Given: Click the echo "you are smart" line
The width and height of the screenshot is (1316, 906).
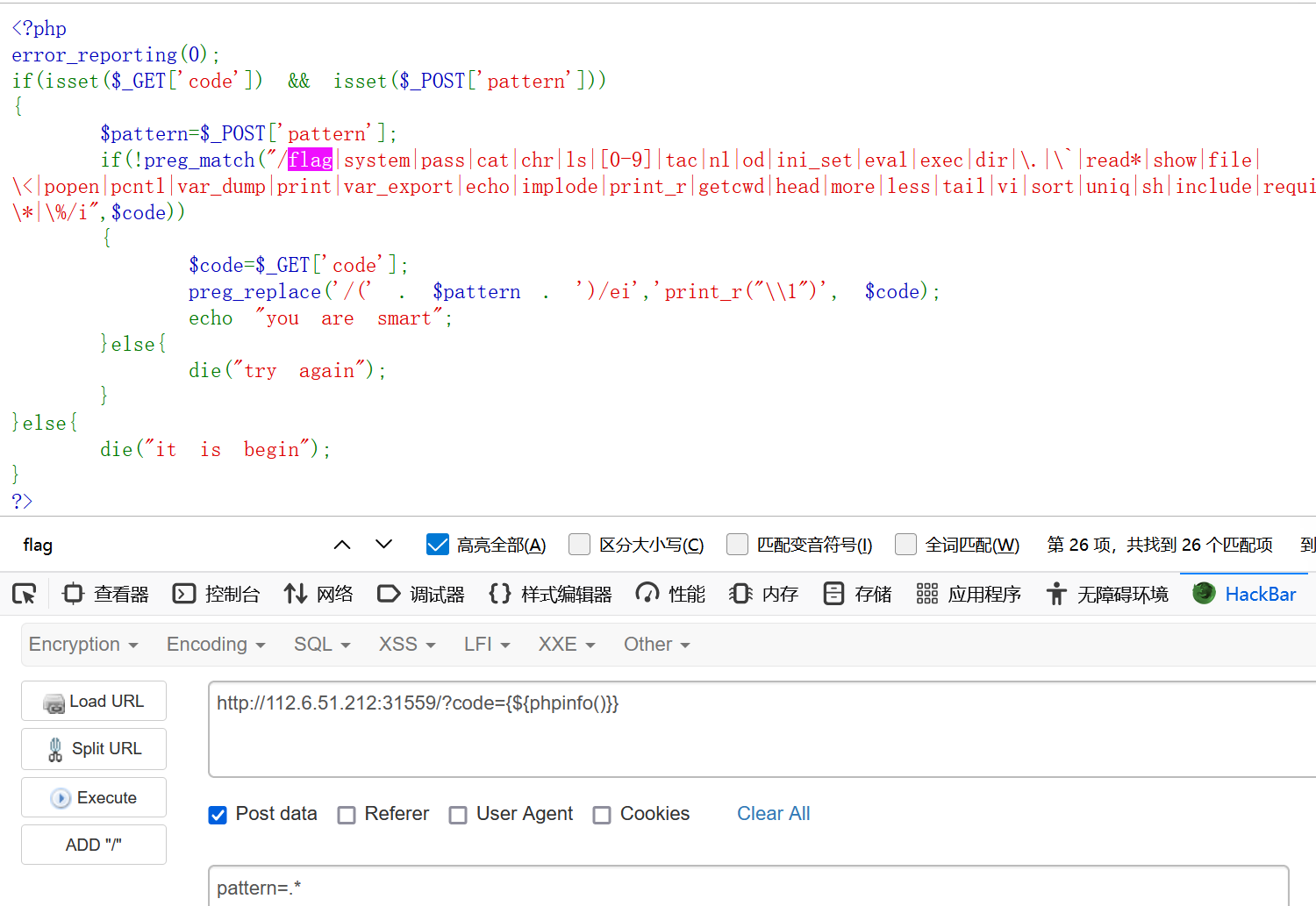Looking at the screenshot, I should point(320,317).
